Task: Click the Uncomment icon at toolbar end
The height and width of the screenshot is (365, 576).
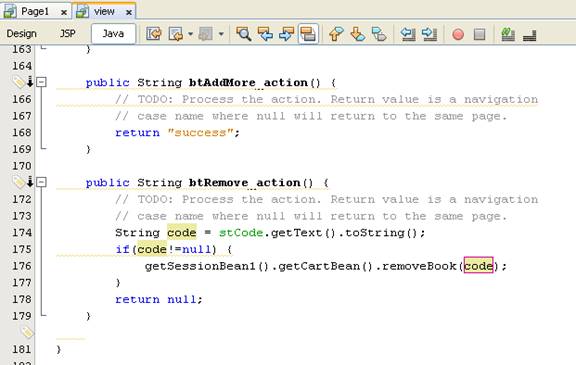Action: [529, 35]
